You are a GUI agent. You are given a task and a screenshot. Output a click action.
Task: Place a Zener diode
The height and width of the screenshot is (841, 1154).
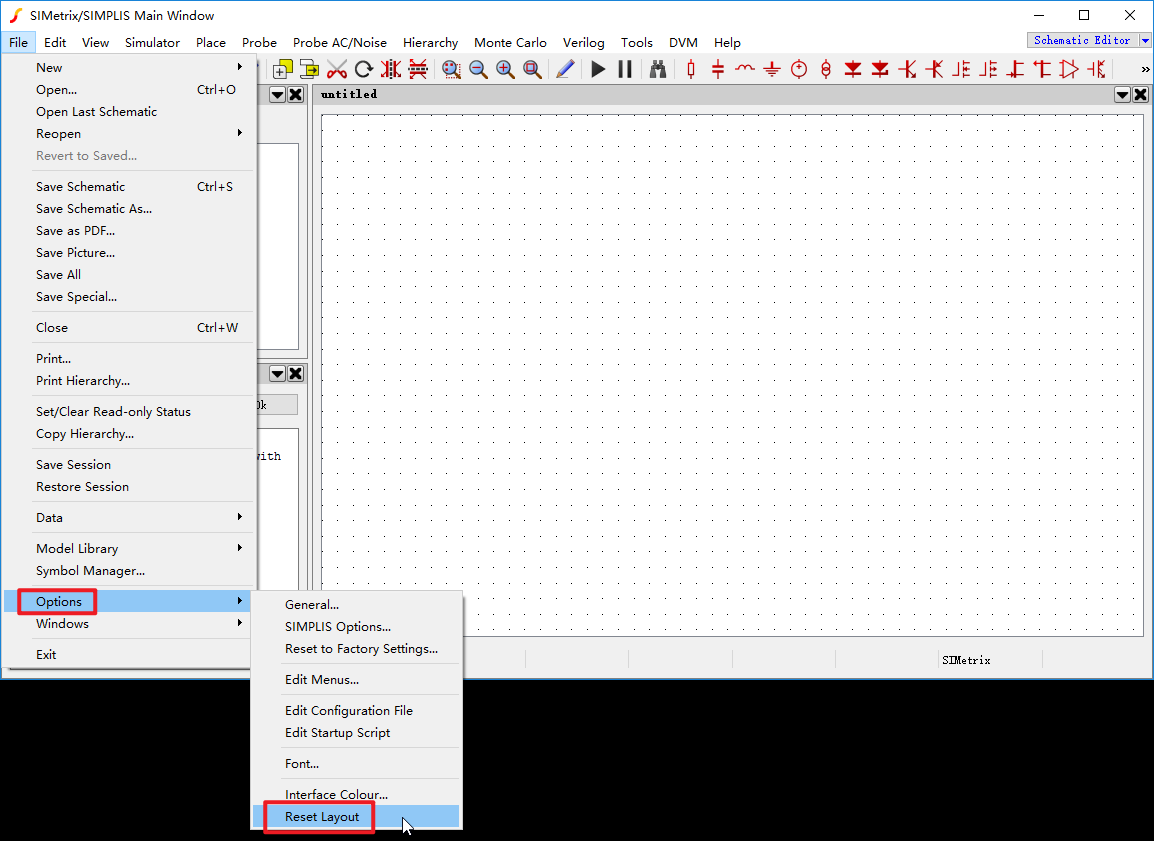coord(879,69)
